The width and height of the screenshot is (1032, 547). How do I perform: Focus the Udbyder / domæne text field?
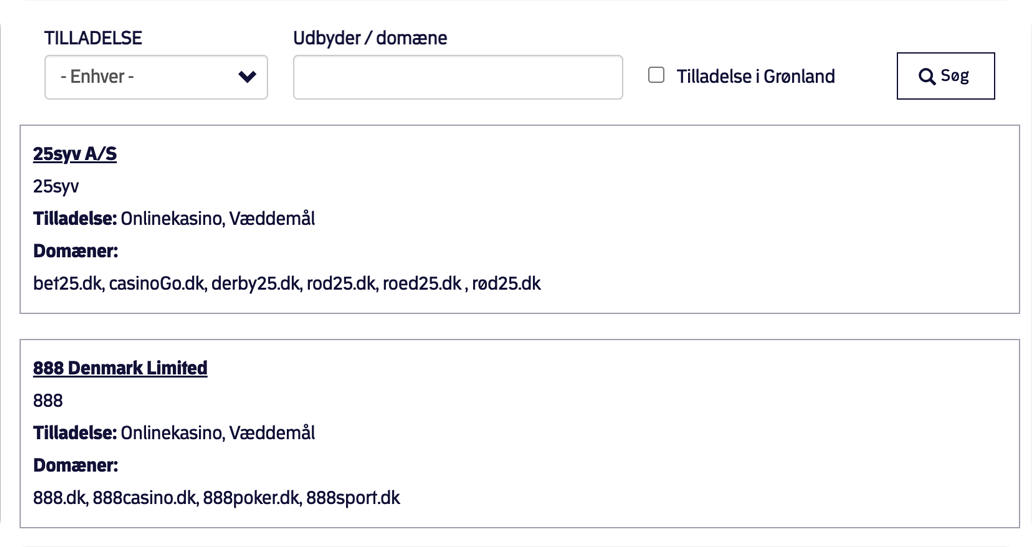tap(457, 77)
